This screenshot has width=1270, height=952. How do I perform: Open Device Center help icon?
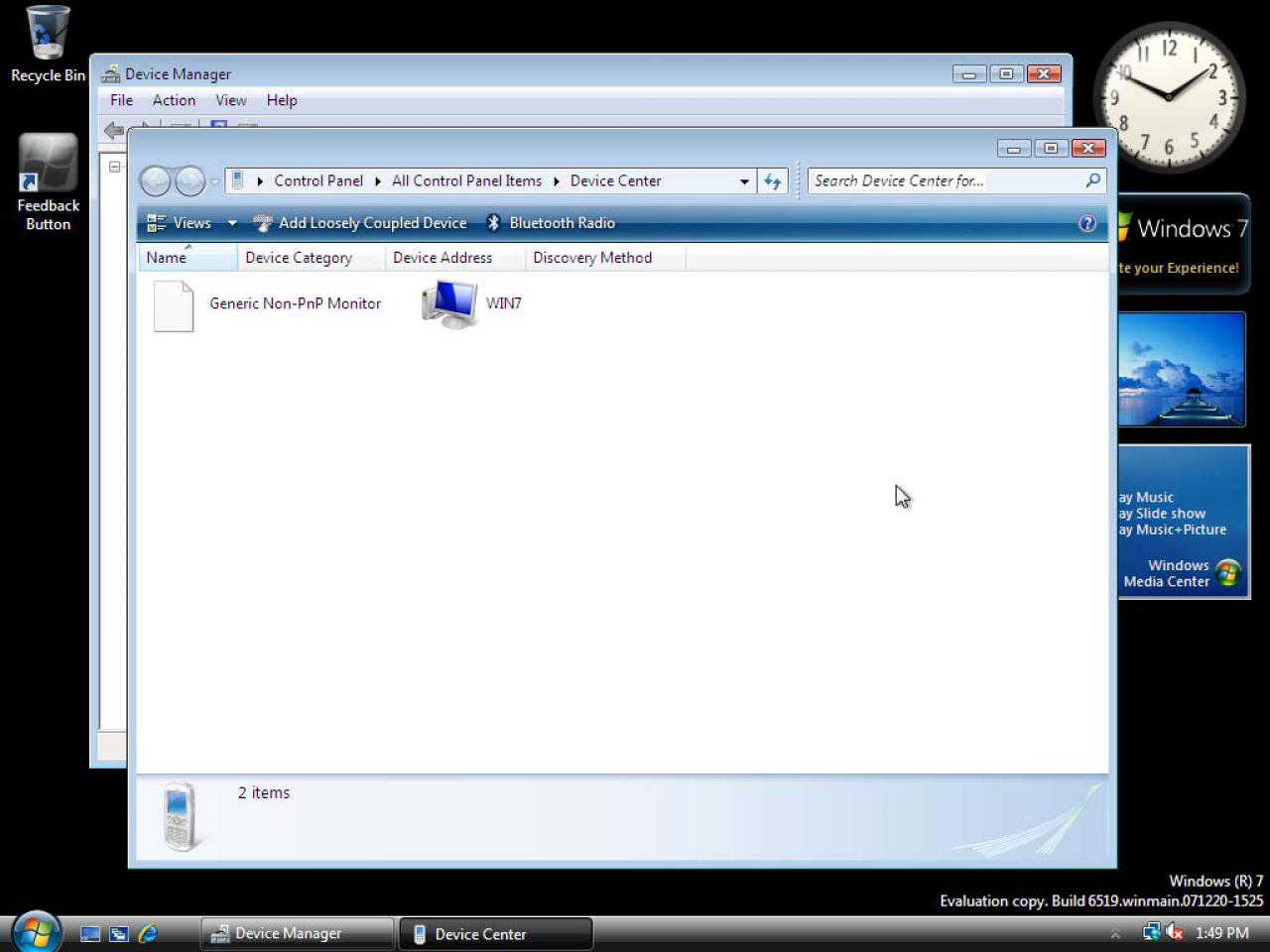(1087, 223)
